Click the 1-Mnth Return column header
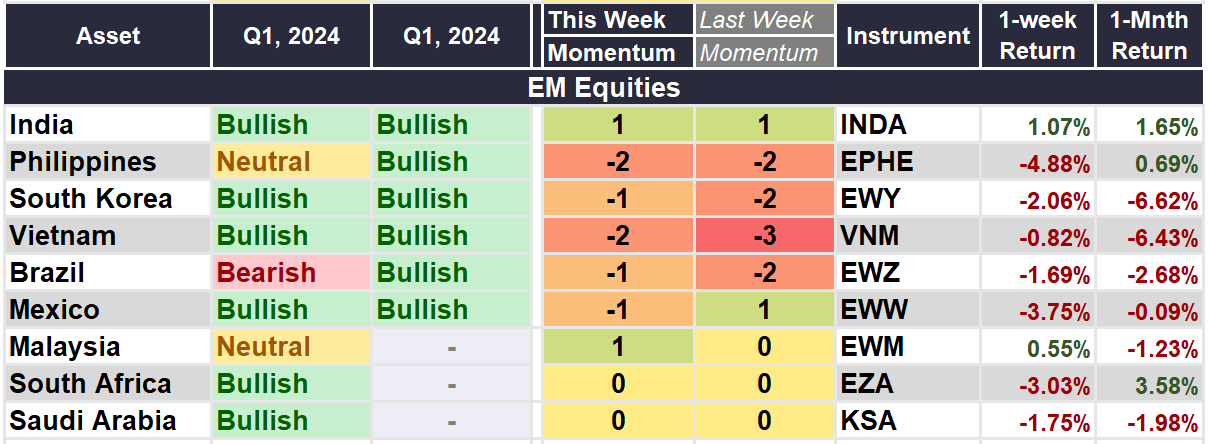1209x444 pixels. [x=1150, y=36]
